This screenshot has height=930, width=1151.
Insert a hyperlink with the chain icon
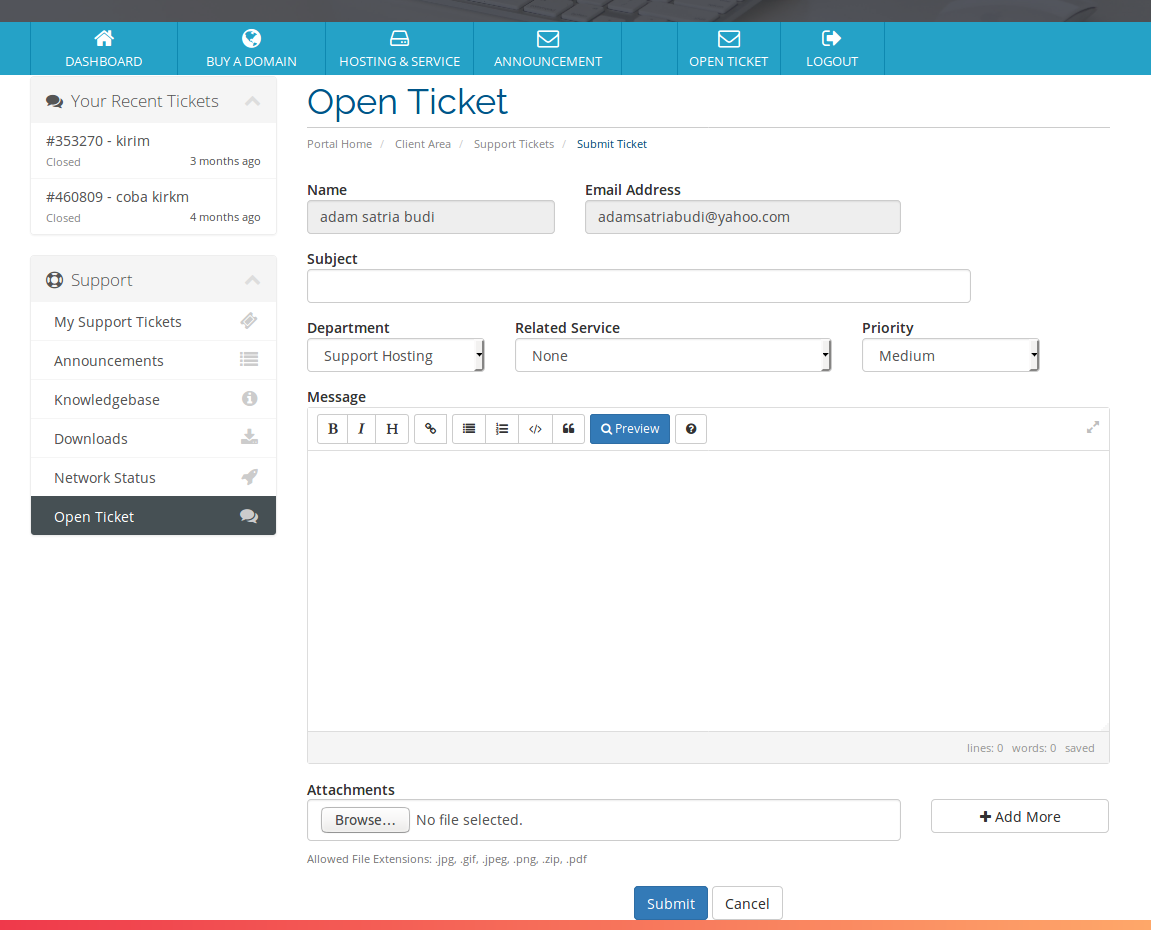click(x=430, y=428)
